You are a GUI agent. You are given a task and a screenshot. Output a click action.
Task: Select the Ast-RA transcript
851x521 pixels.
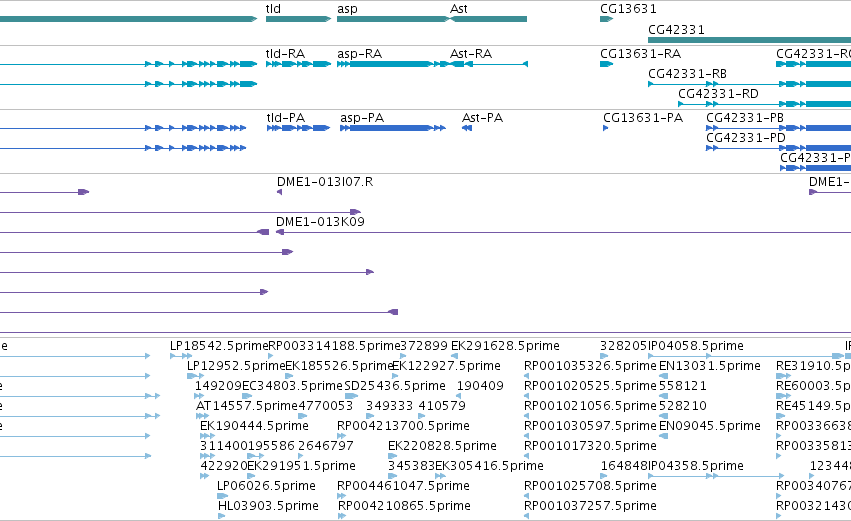pos(488,64)
